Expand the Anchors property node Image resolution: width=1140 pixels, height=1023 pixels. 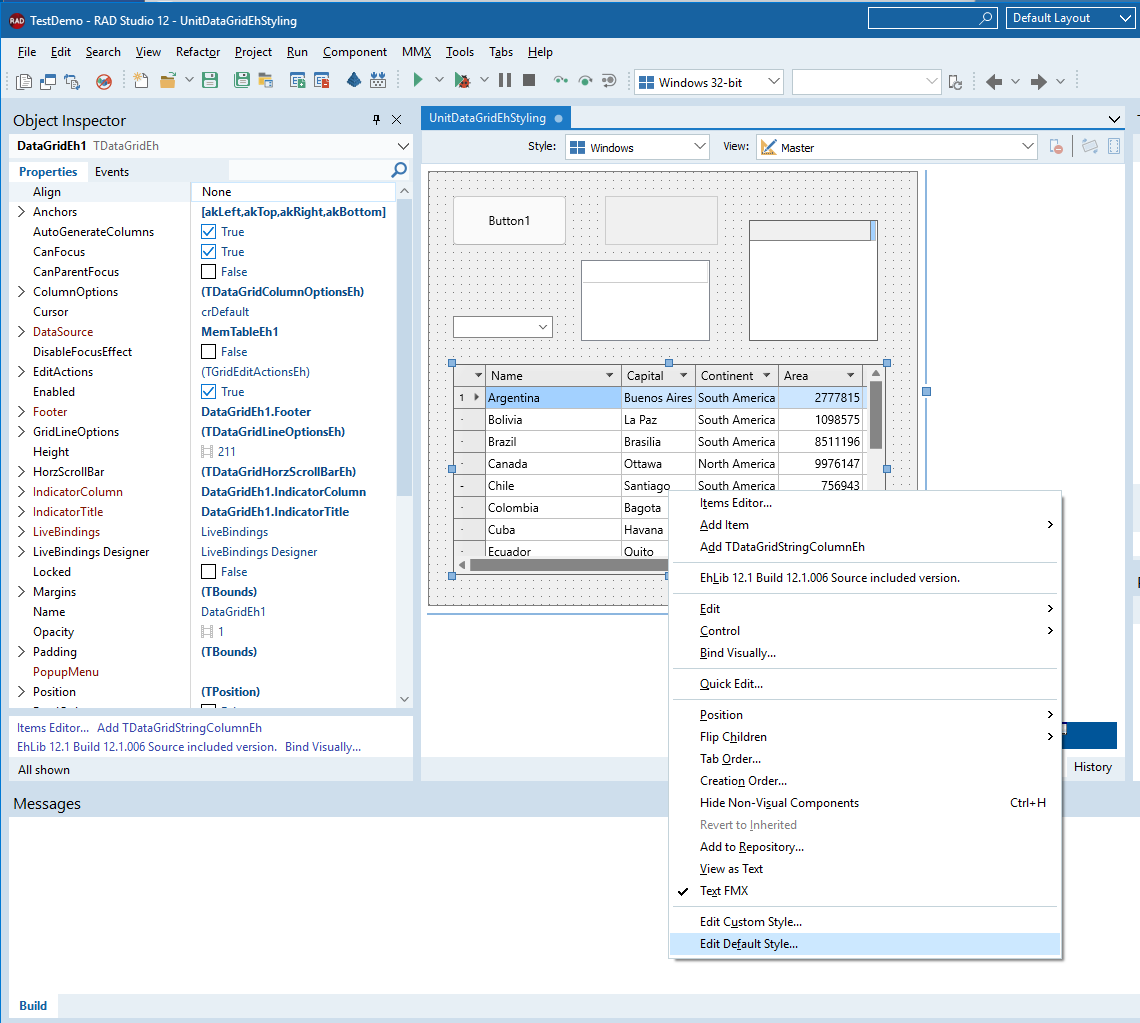coord(22,212)
